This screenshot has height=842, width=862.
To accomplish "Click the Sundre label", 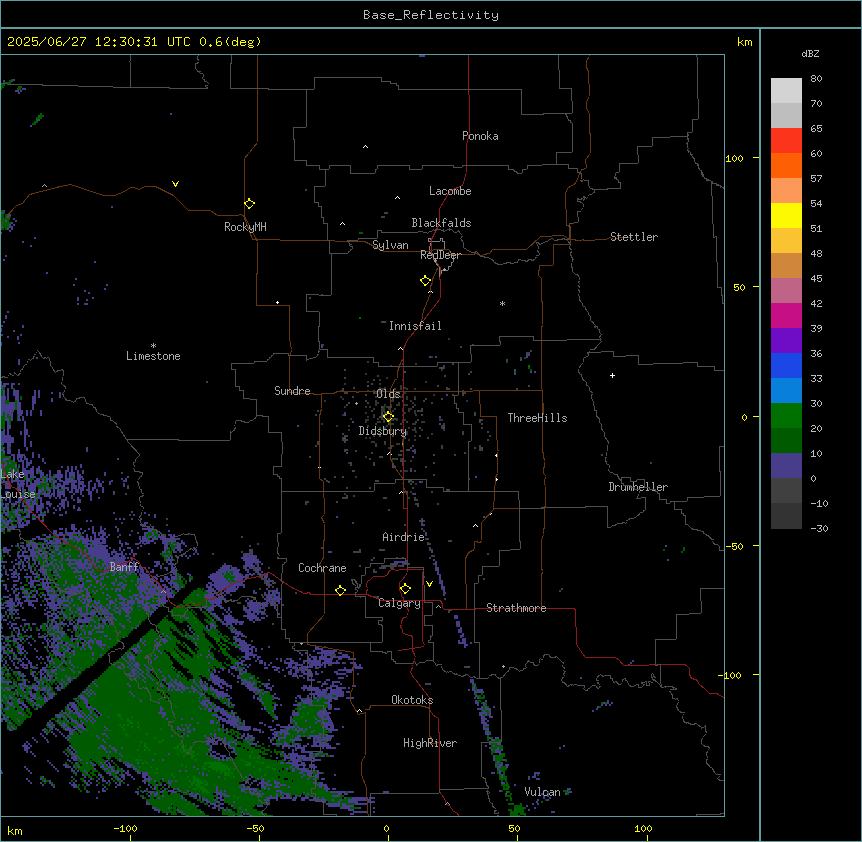I will [292, 391].
